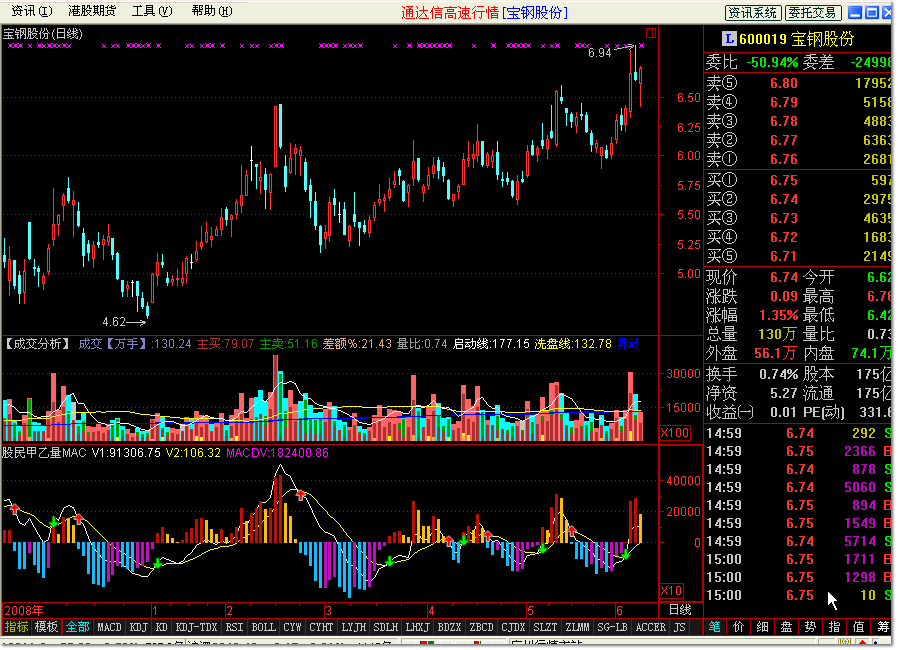
Task: Open the 工具(V) menu
Action: point(152,11)
